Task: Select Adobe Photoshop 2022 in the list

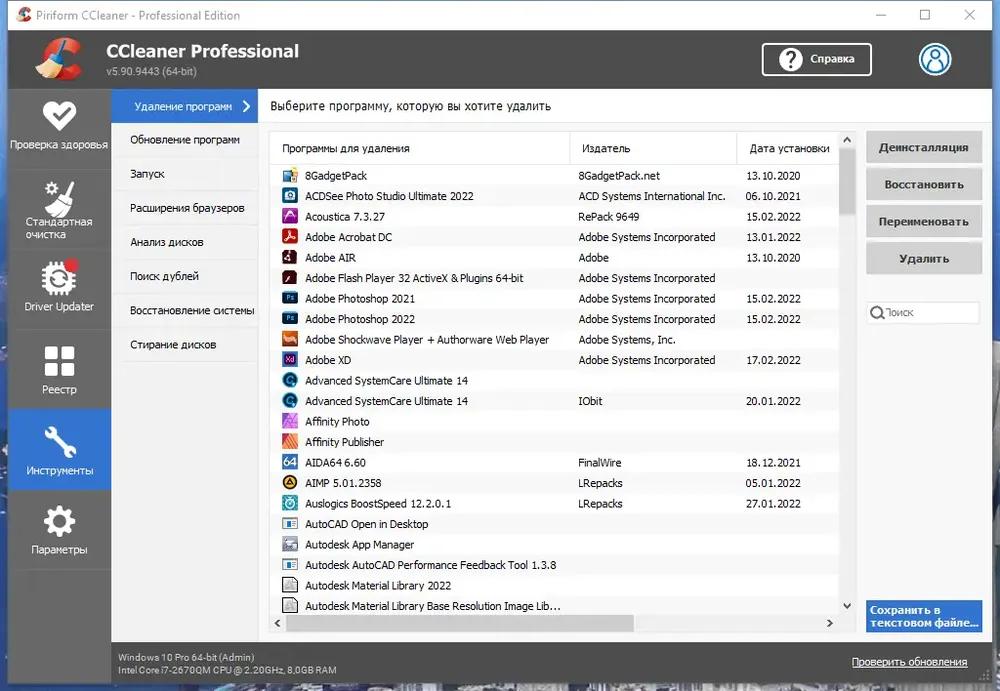Action: 360,319
